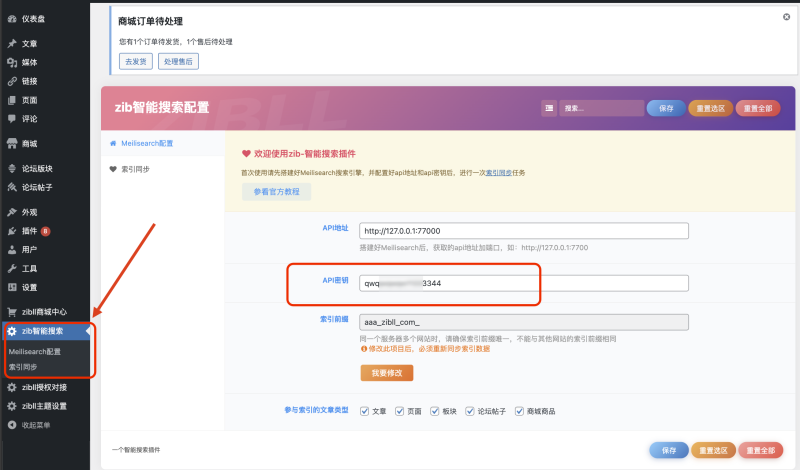Image resolution: width=800 pixels, height=470 pixels.
Task: Click the 索引前缀 input field
Action: click(524, 322)
